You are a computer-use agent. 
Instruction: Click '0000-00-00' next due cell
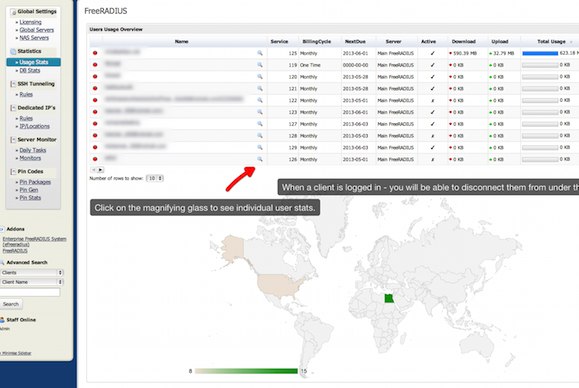[355, 65]
